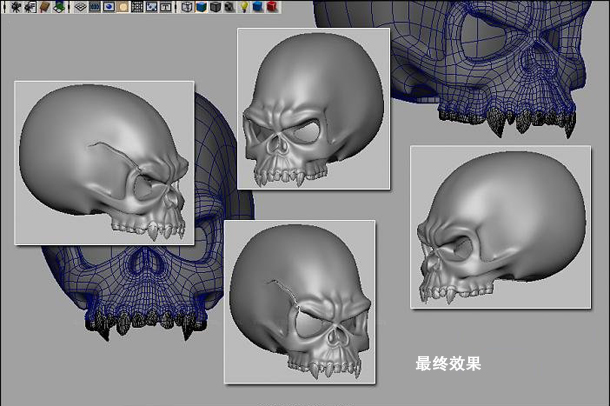Viewport: 610px width, 406px height.
Task: Click the 最终效果 caption text
Action: pos(448,364)
